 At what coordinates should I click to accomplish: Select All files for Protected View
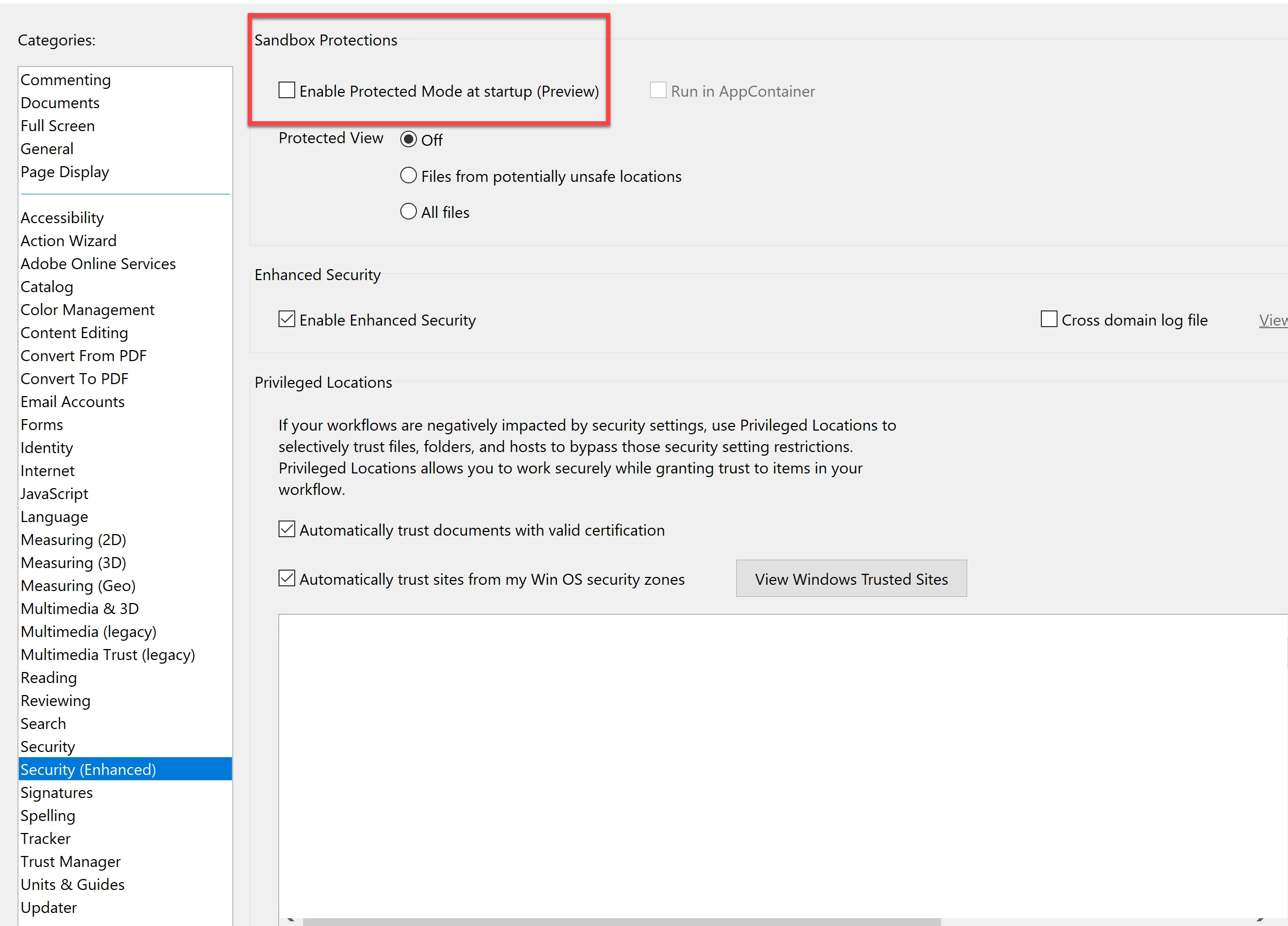pyautogui.click(x=408, y=212)
